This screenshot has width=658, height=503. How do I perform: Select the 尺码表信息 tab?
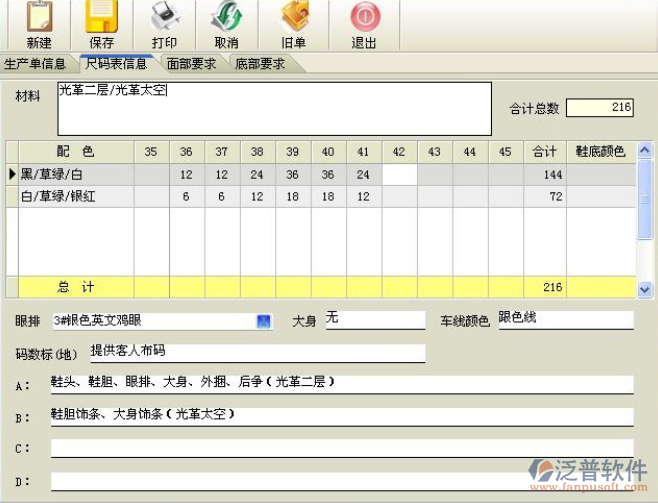point(115,64)
